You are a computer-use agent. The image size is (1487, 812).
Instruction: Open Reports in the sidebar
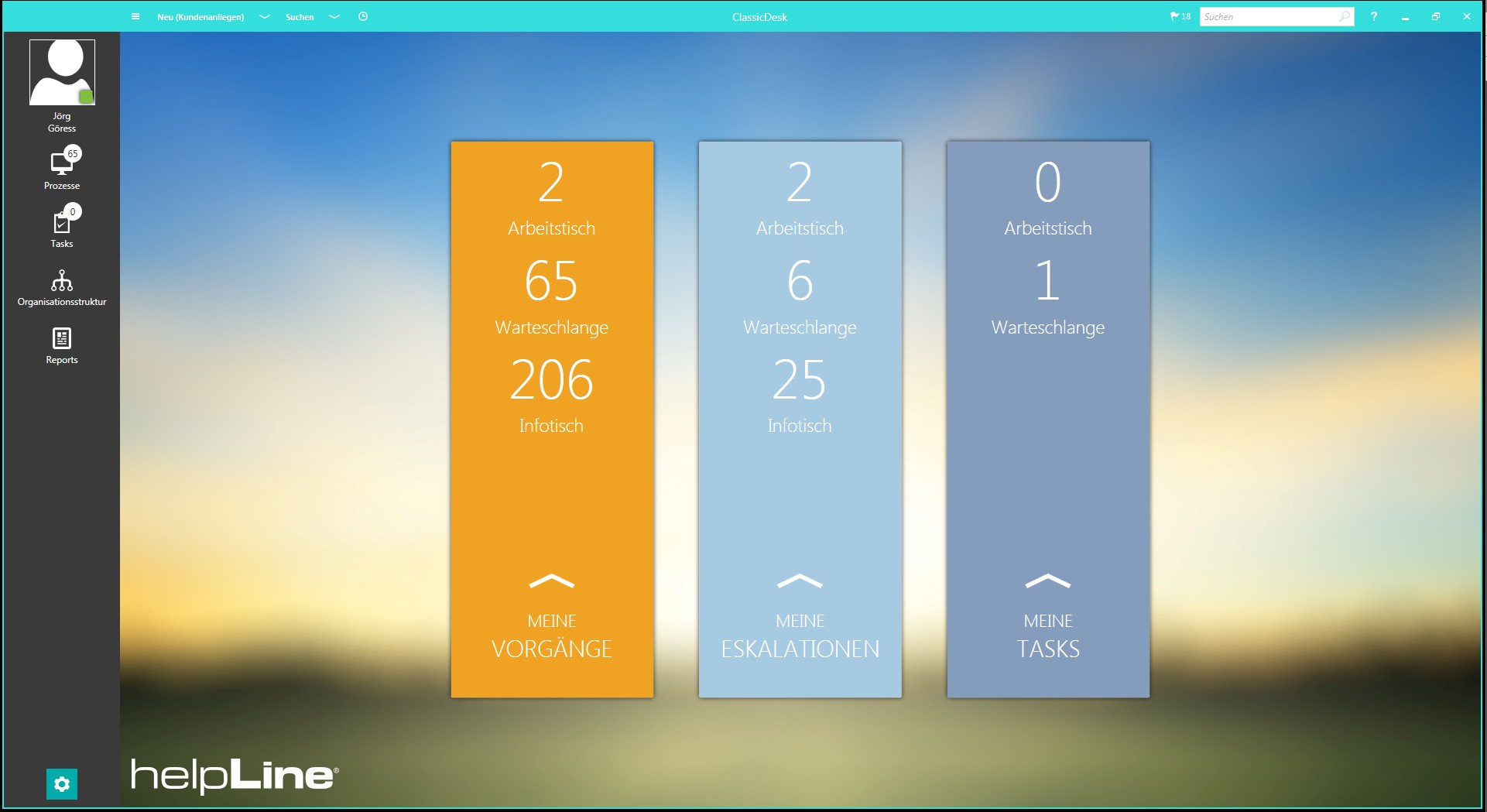(x=62, y=346)
